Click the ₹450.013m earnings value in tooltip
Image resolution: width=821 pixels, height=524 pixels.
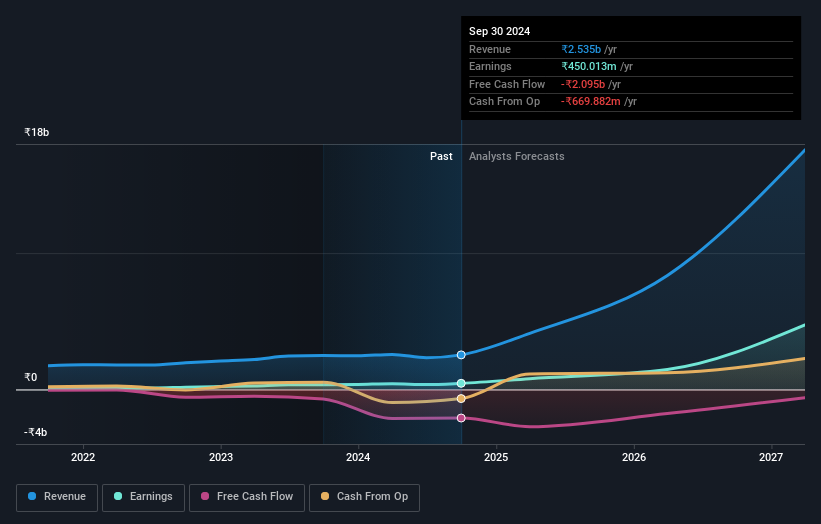tap(589, 66)
